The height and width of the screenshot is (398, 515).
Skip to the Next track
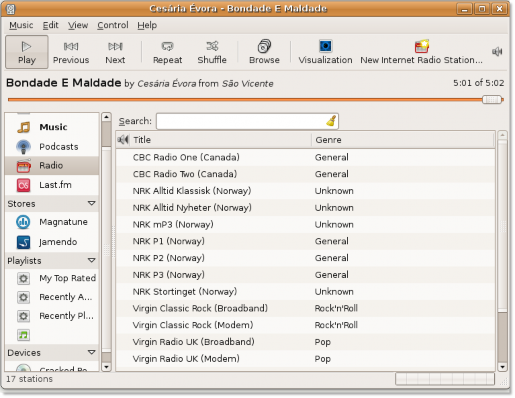pyautogui.click(x=115, y=52)
